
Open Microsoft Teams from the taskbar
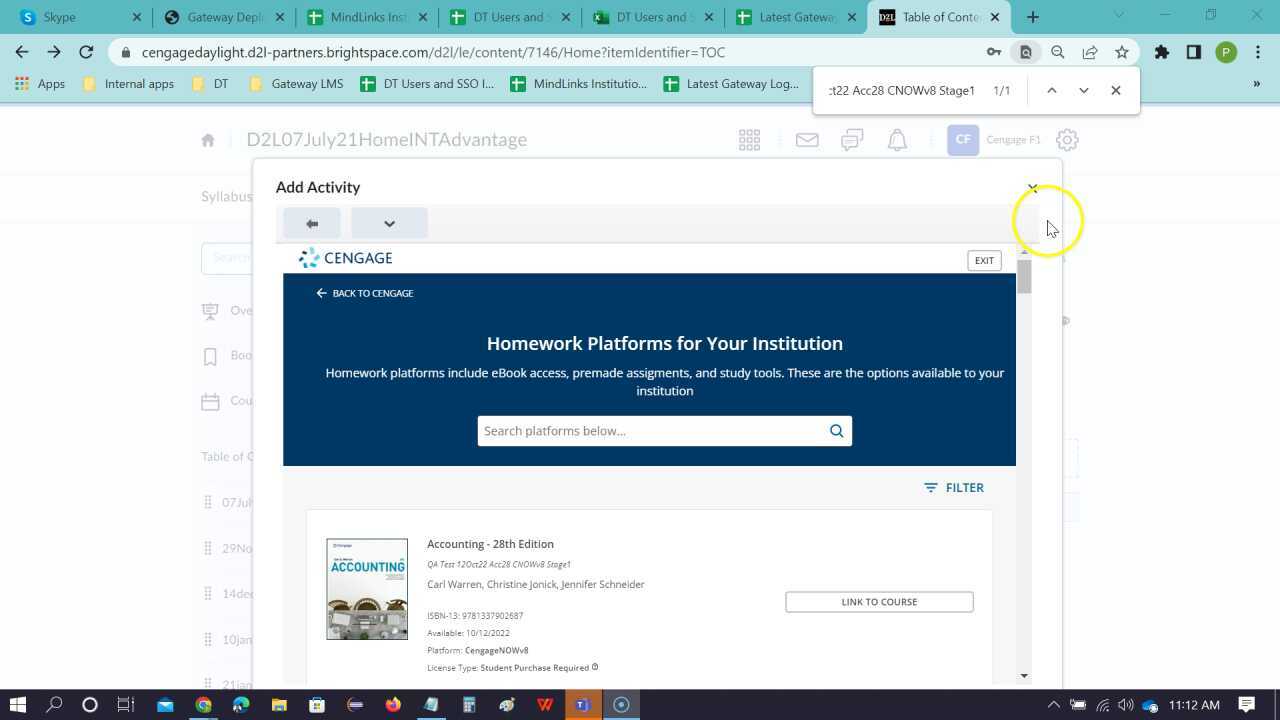[582, 705]
